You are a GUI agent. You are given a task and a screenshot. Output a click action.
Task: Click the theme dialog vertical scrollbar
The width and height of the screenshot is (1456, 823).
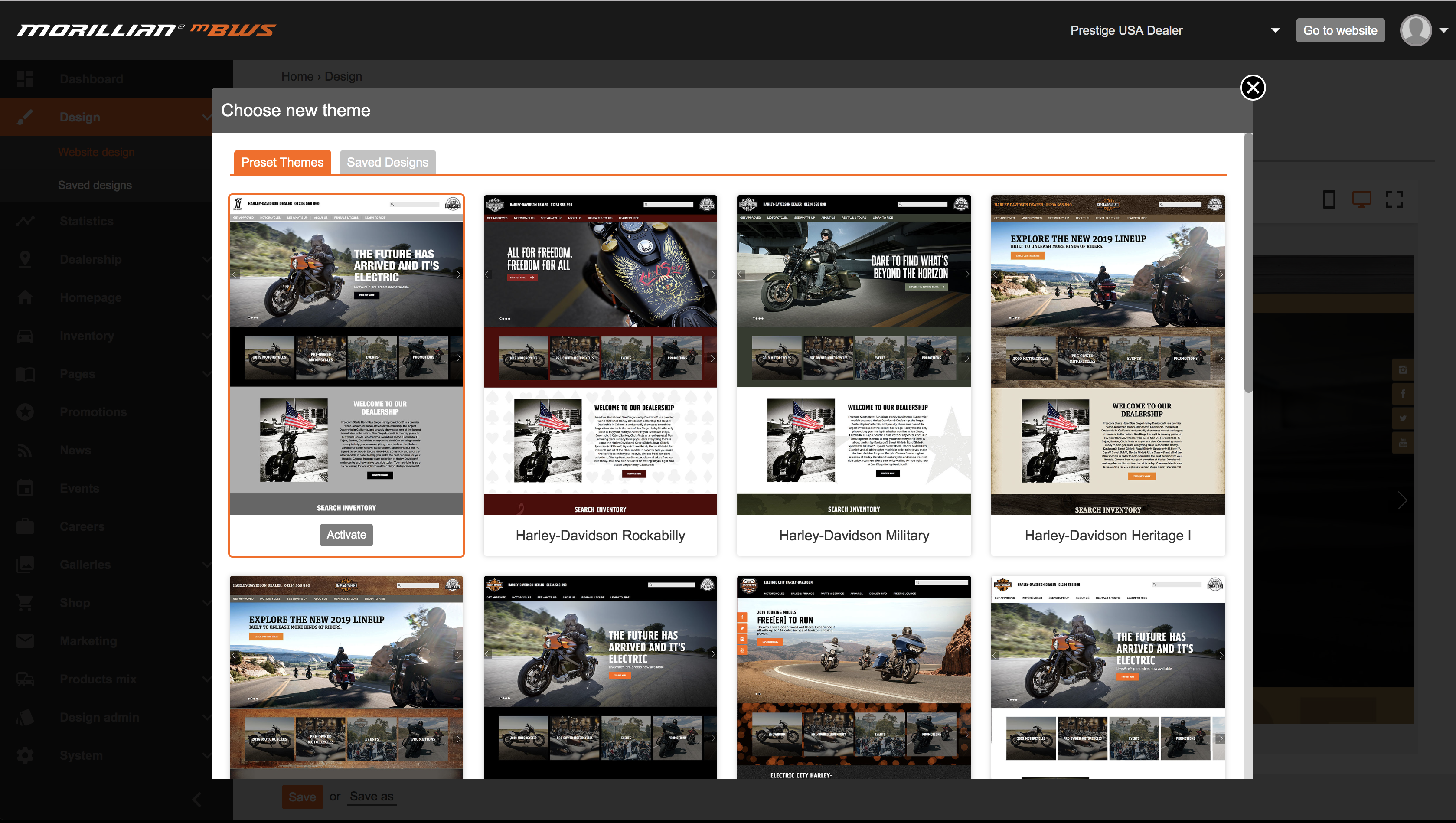[x=1248, y=263]
